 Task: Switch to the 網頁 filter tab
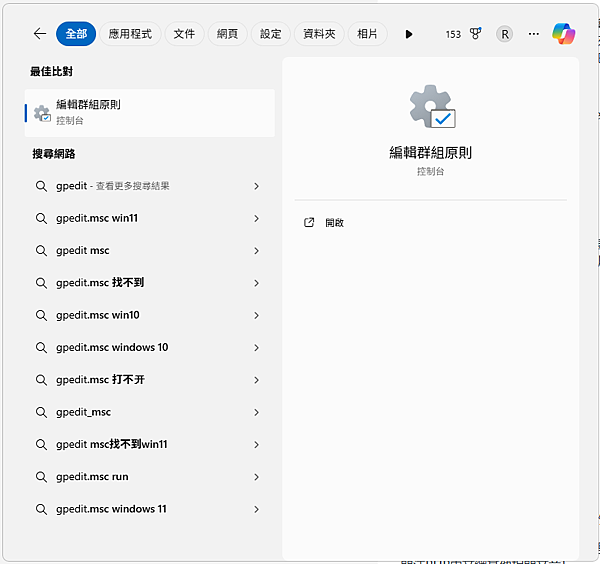pyautogui.click(x=227, y=34)
